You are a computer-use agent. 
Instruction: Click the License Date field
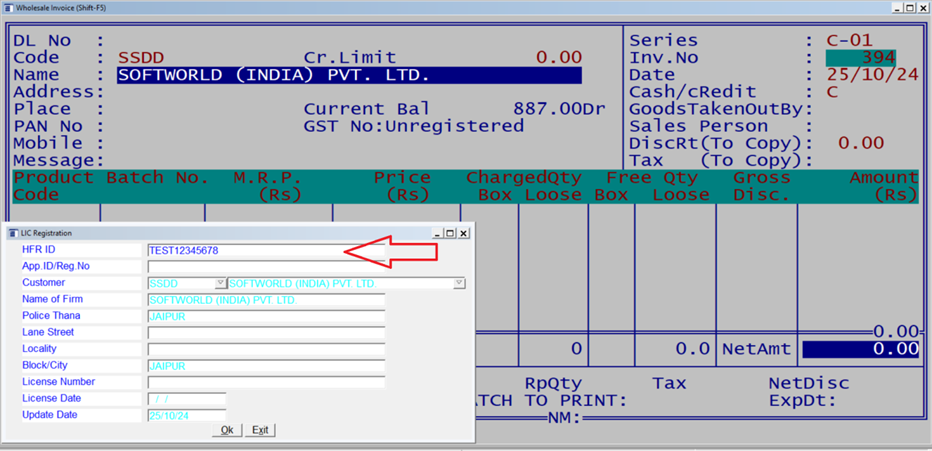coord(187,399)
